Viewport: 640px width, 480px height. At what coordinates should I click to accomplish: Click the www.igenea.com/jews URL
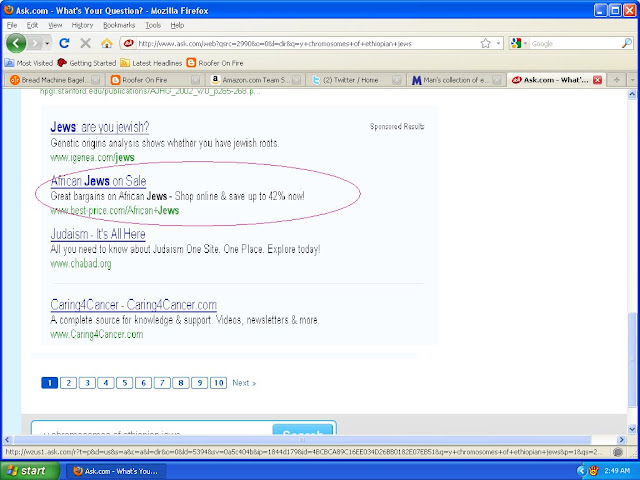[92, 158]
